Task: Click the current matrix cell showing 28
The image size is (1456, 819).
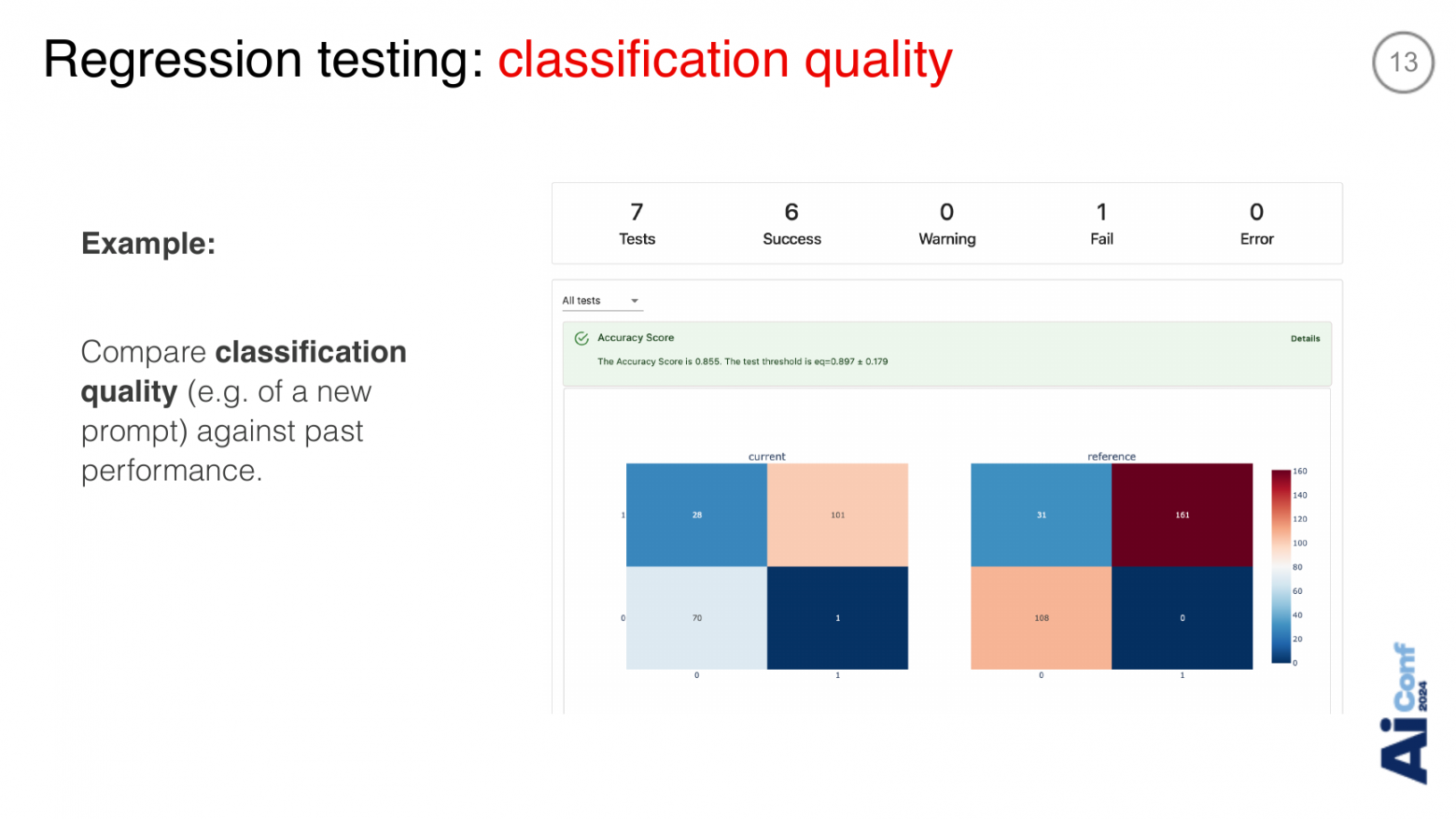Action: [696, 515]
